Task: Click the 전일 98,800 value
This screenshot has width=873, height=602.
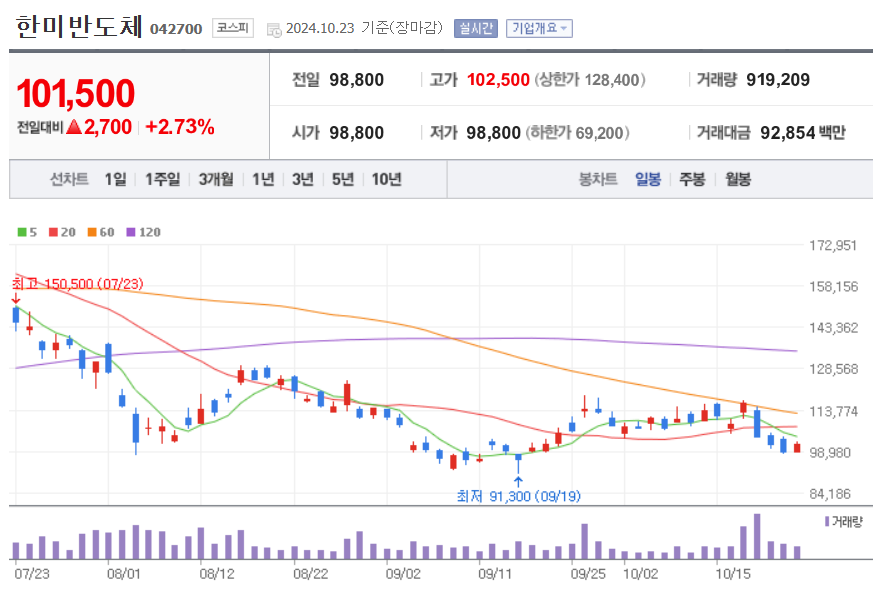Action: point(356,80)
